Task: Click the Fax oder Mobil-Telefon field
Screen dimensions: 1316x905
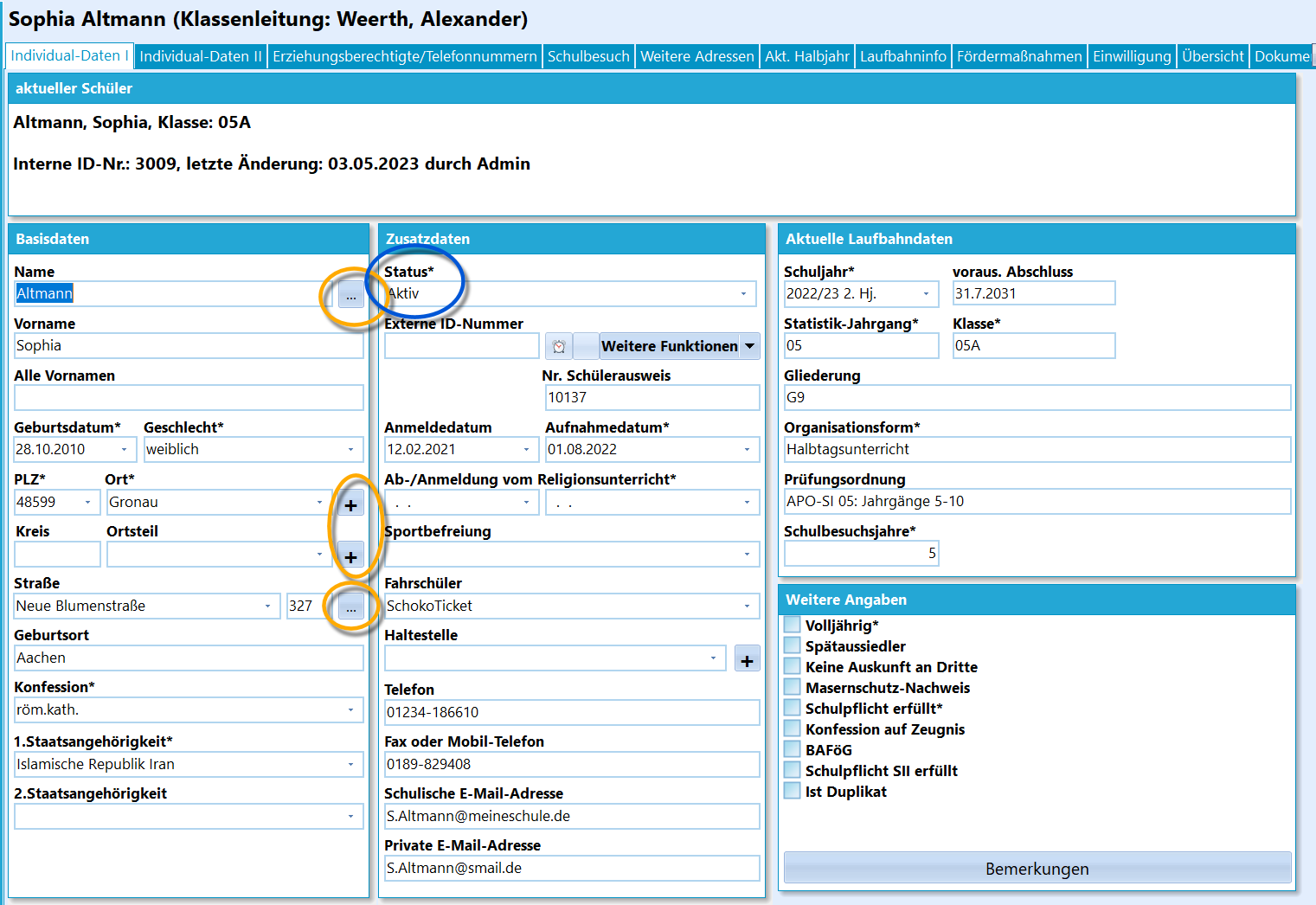Action: pos(572,765)
